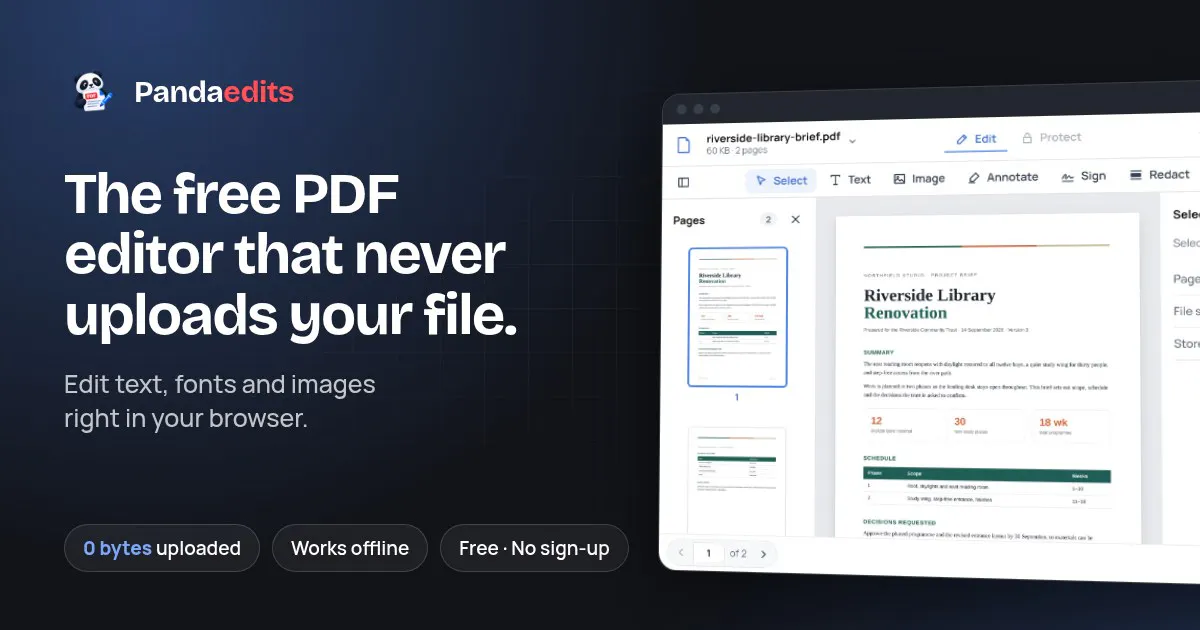Click the "SUMMARY" section heading
1200x630 pixels.
click(x=879, y=352)
